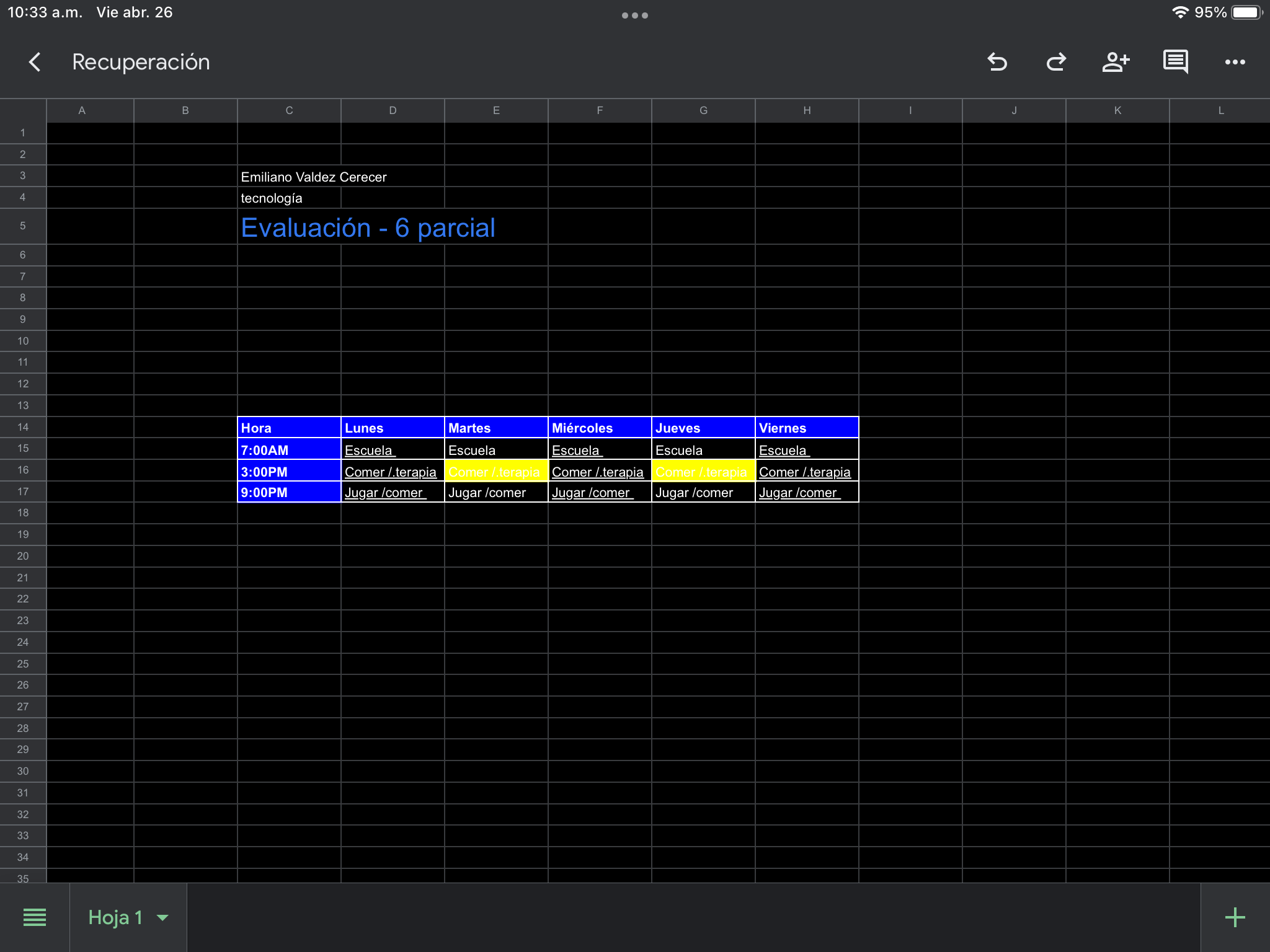Switch to the Hoja 1 sheet tab

tap(115, 917)
